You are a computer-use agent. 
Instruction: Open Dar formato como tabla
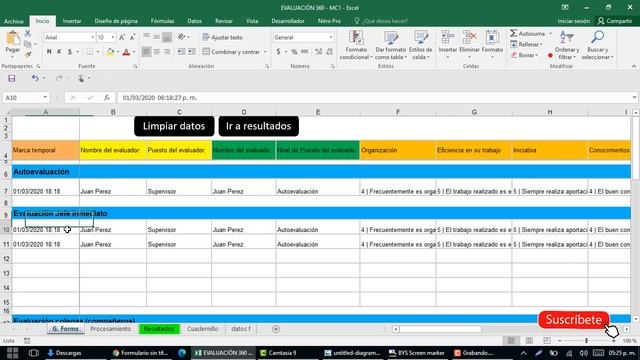pos(391,45)
